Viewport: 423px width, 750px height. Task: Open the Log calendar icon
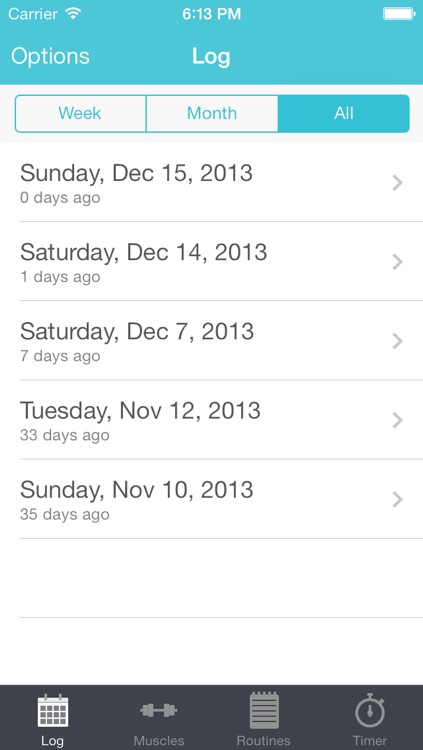click(x=53, y=711)
